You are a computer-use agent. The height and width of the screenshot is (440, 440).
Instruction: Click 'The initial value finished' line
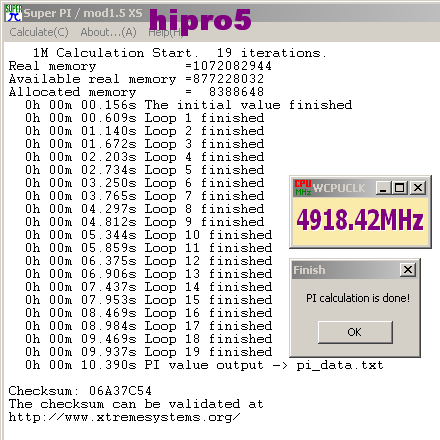[189, 105]
